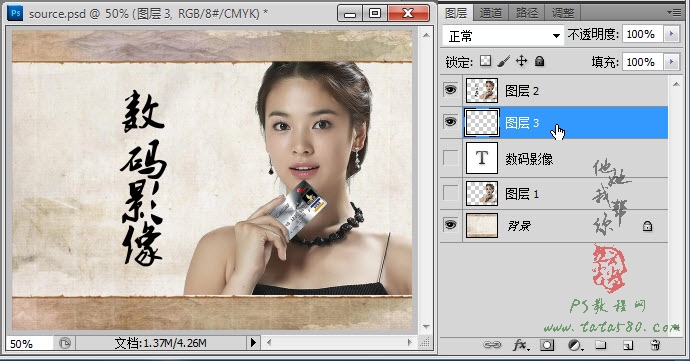Open the blend mode 正常 dropdown
690x361 pixels.
(x=503, y=35)
